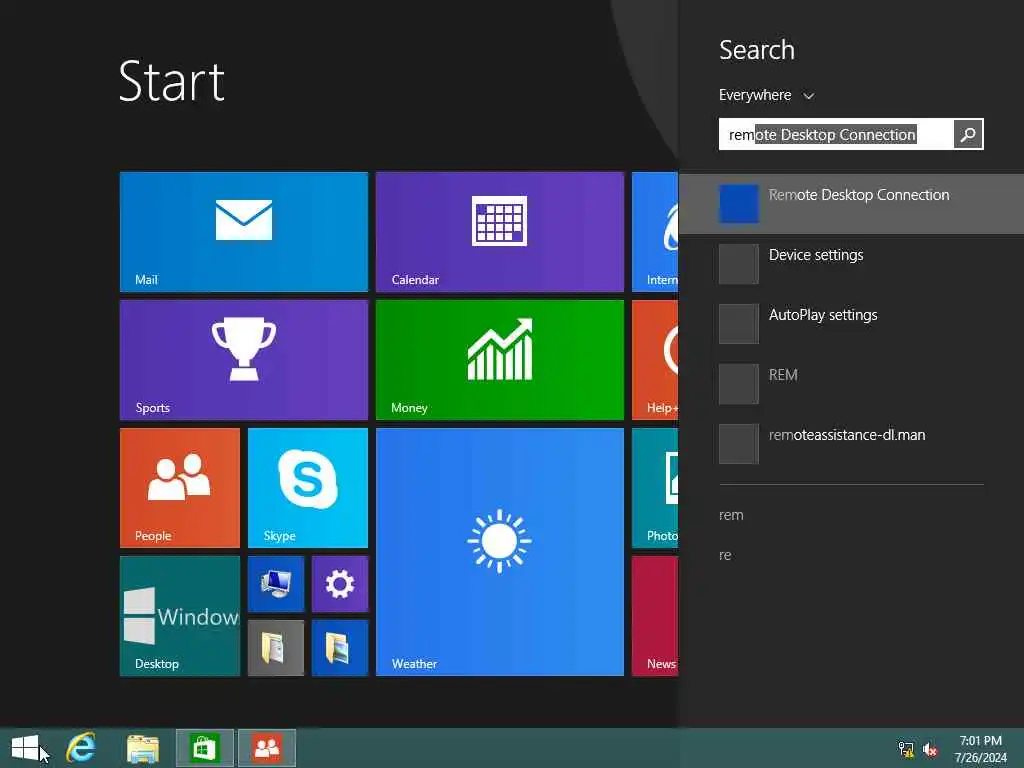Open the This PC computer tile
Viewport: 1024px width, 768px height.
pyautogui.click(x=276, y=584)
